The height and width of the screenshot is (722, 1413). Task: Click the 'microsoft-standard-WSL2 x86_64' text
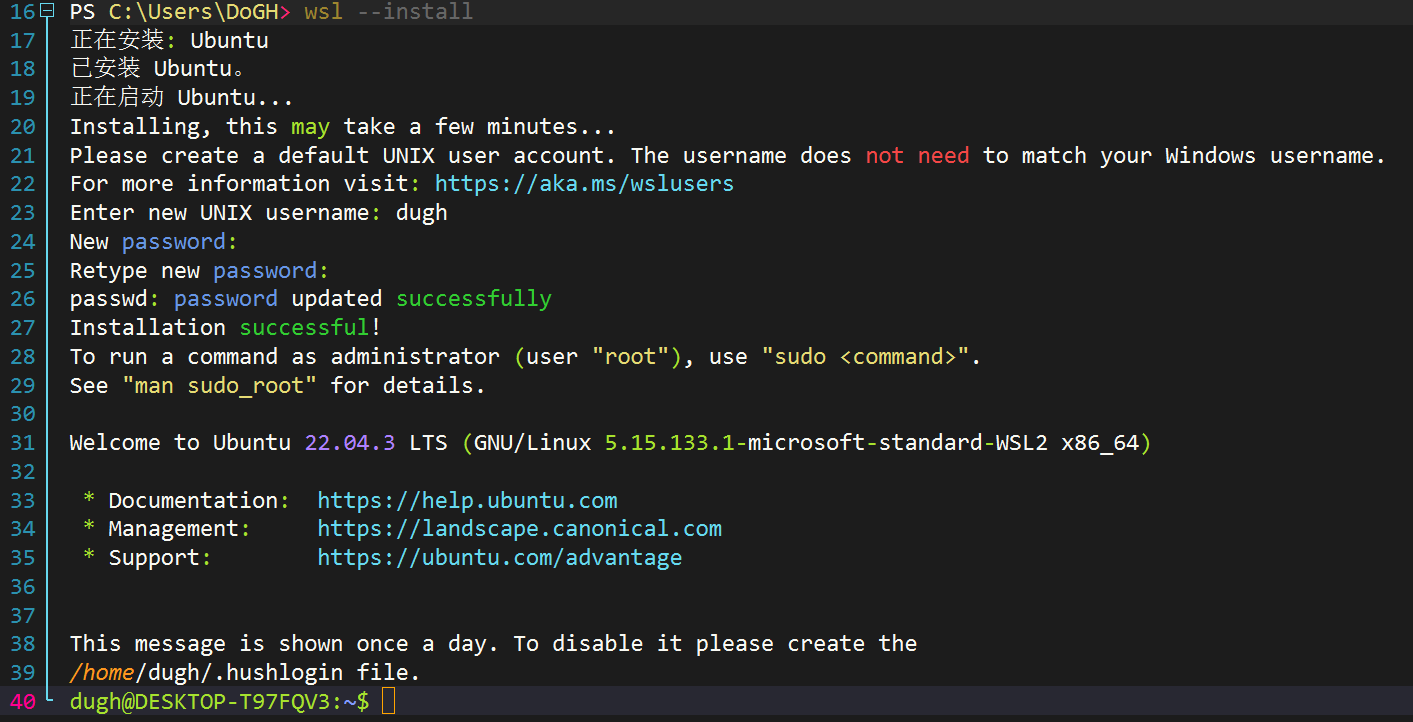click(944, 443)
